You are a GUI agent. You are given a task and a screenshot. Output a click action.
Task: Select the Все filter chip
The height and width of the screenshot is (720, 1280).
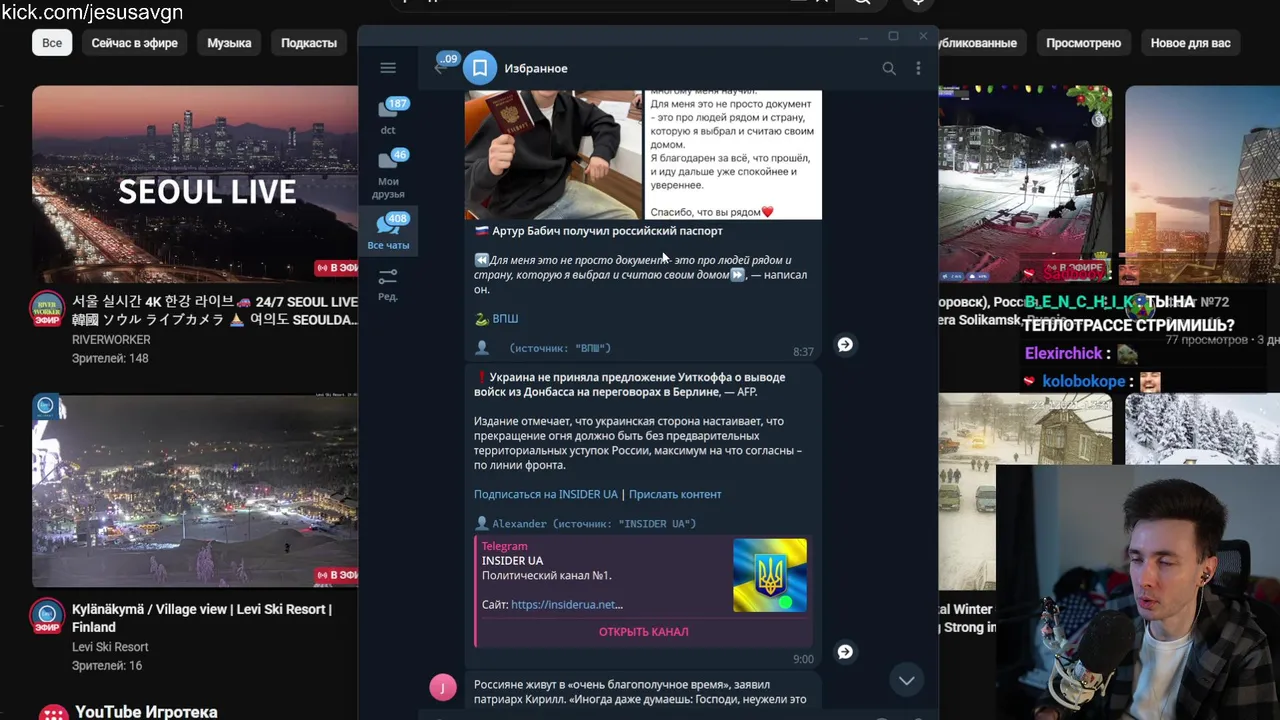[52, 43]
